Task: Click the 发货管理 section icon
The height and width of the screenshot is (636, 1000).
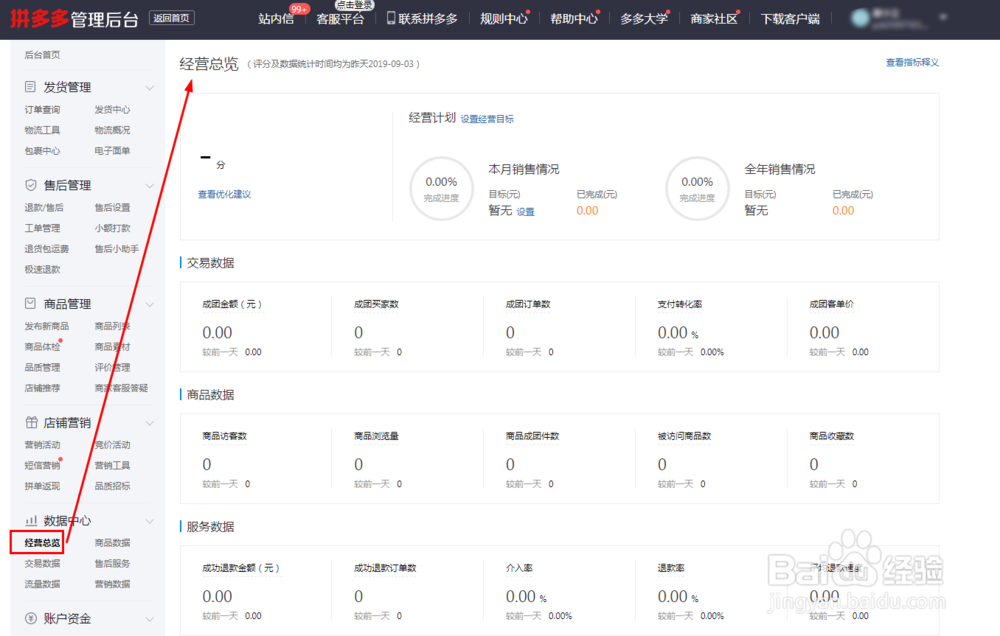Action: point(30,87)
